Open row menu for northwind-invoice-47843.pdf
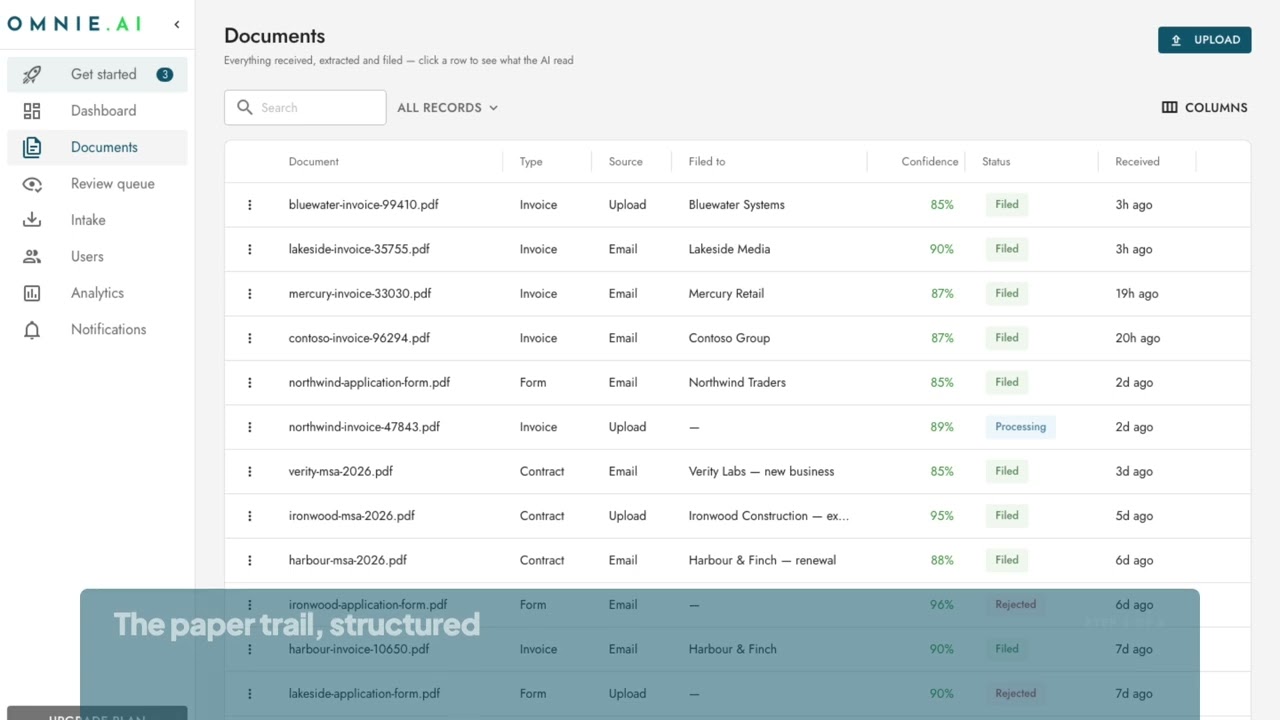Image resolution: width=1280 pixels, height=720 pixels. point(250,427)
